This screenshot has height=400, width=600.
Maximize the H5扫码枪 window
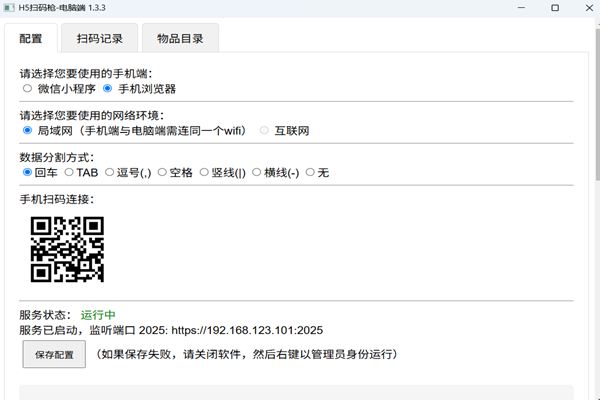tap(555, 8)
